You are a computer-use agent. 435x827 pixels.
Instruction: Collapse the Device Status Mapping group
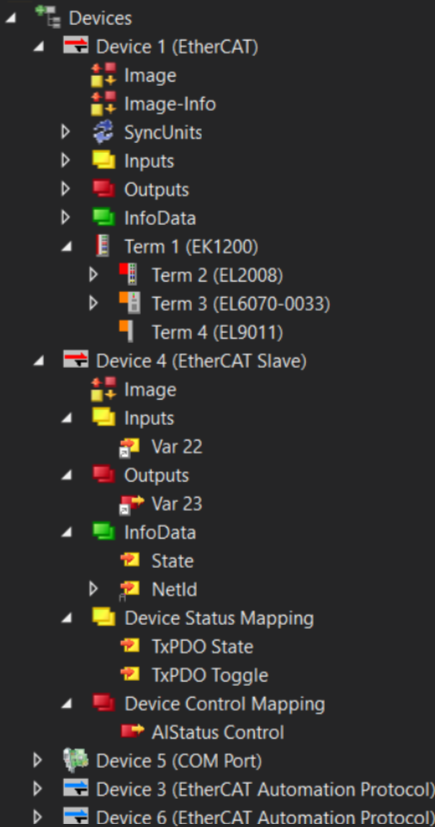66,618
